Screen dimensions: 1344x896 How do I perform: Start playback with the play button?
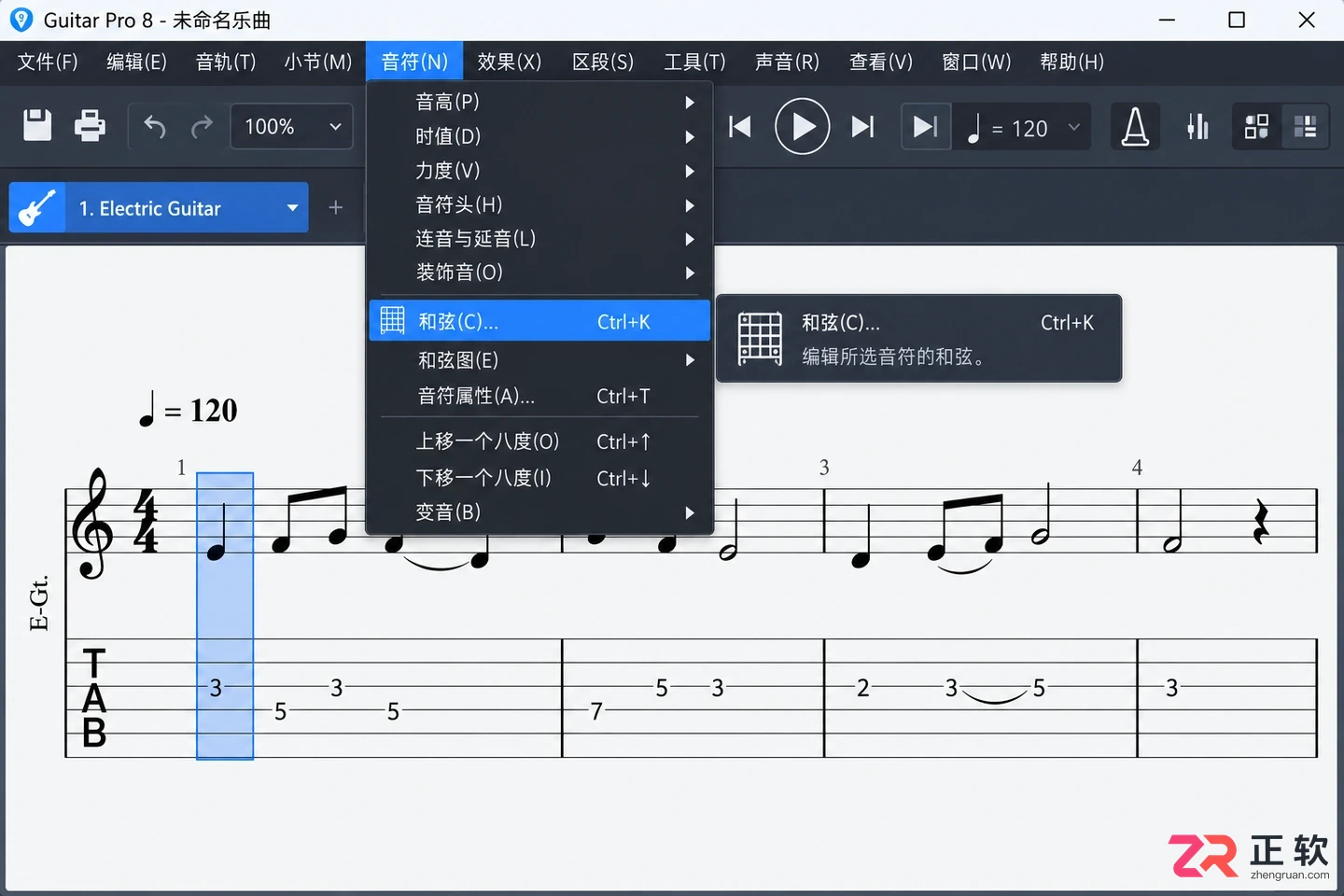coord(802,126)
